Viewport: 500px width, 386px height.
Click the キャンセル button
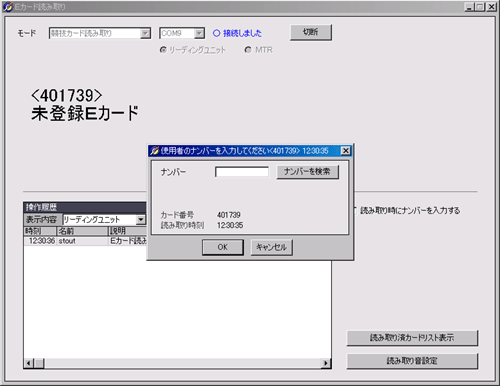pyautogui.click(x=271, y=247)
